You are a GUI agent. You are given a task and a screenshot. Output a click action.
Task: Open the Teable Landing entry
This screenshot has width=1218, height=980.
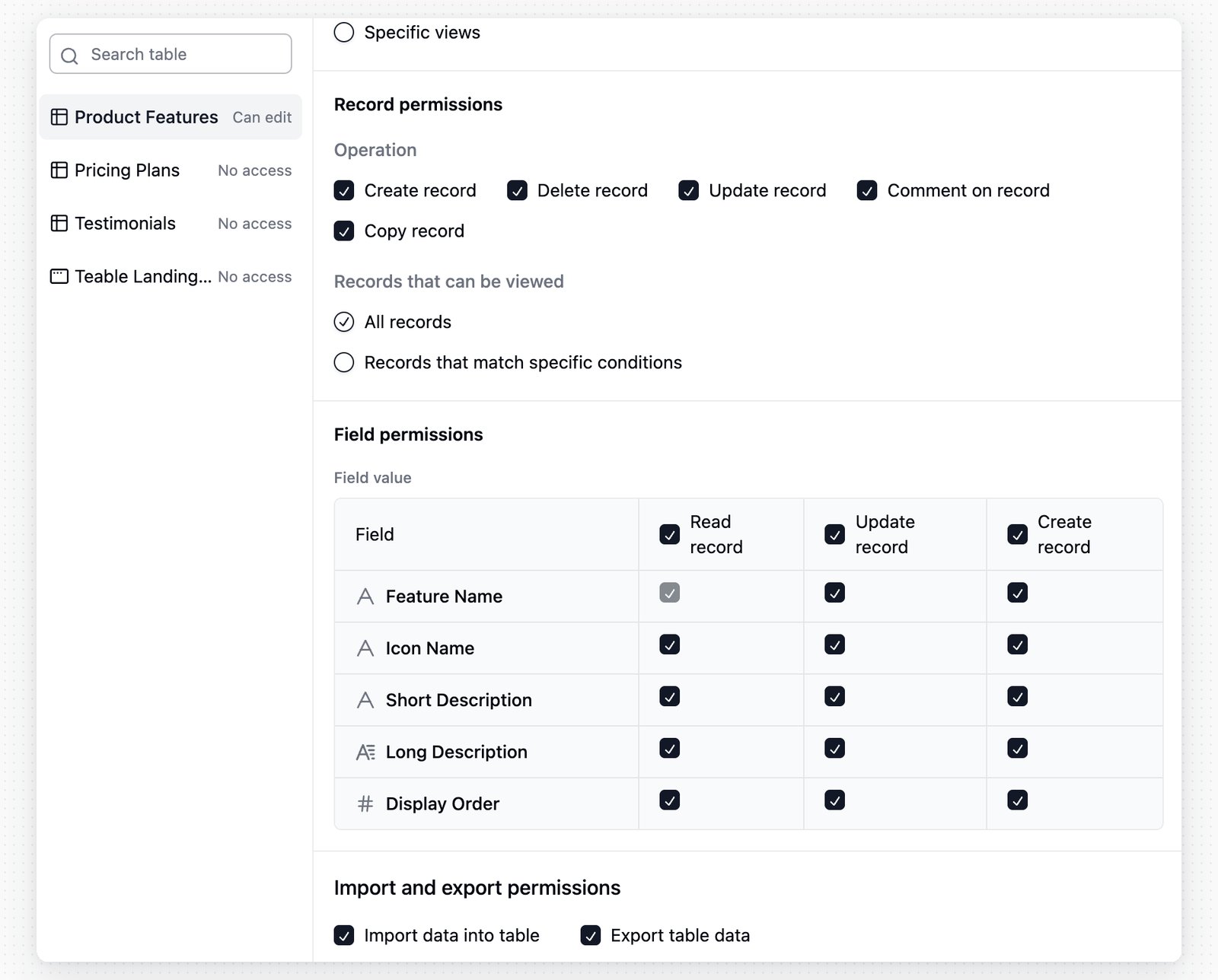tap(171, 277)
